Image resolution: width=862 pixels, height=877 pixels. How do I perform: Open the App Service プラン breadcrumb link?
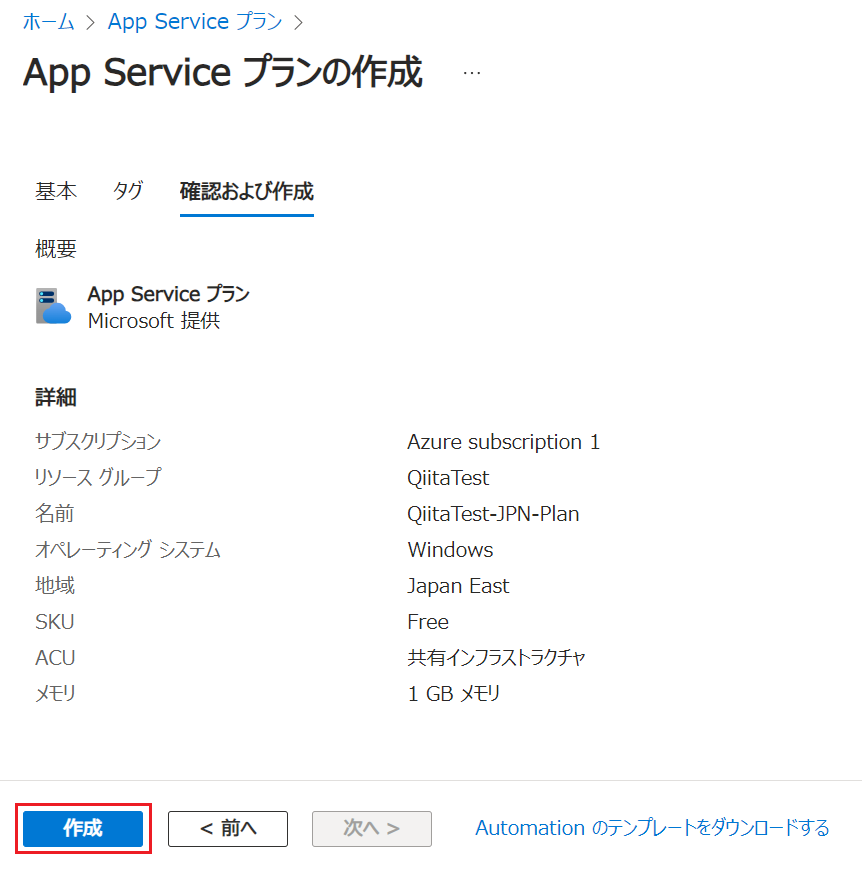click(x=195, y=22)
